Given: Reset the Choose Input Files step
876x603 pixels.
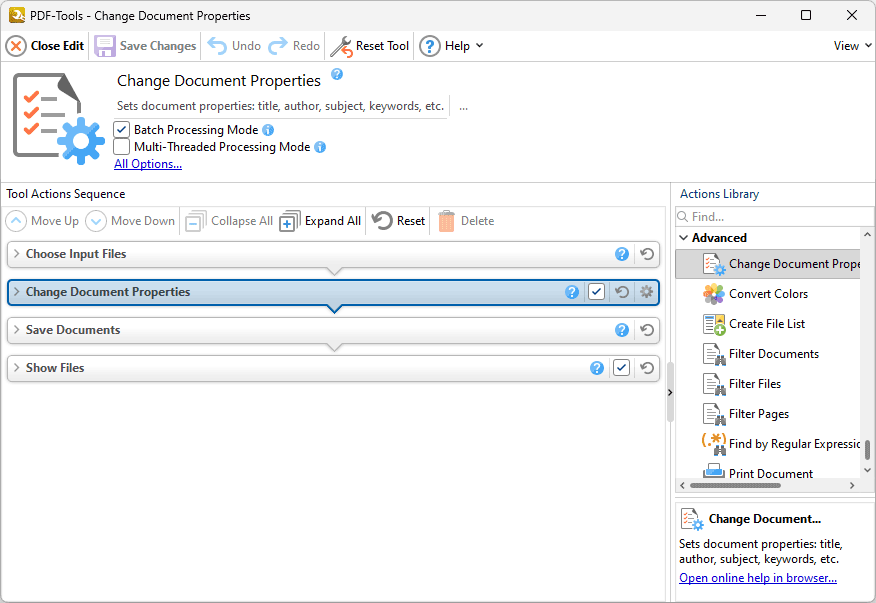Looking at the screenshot, I should (647, 254).
